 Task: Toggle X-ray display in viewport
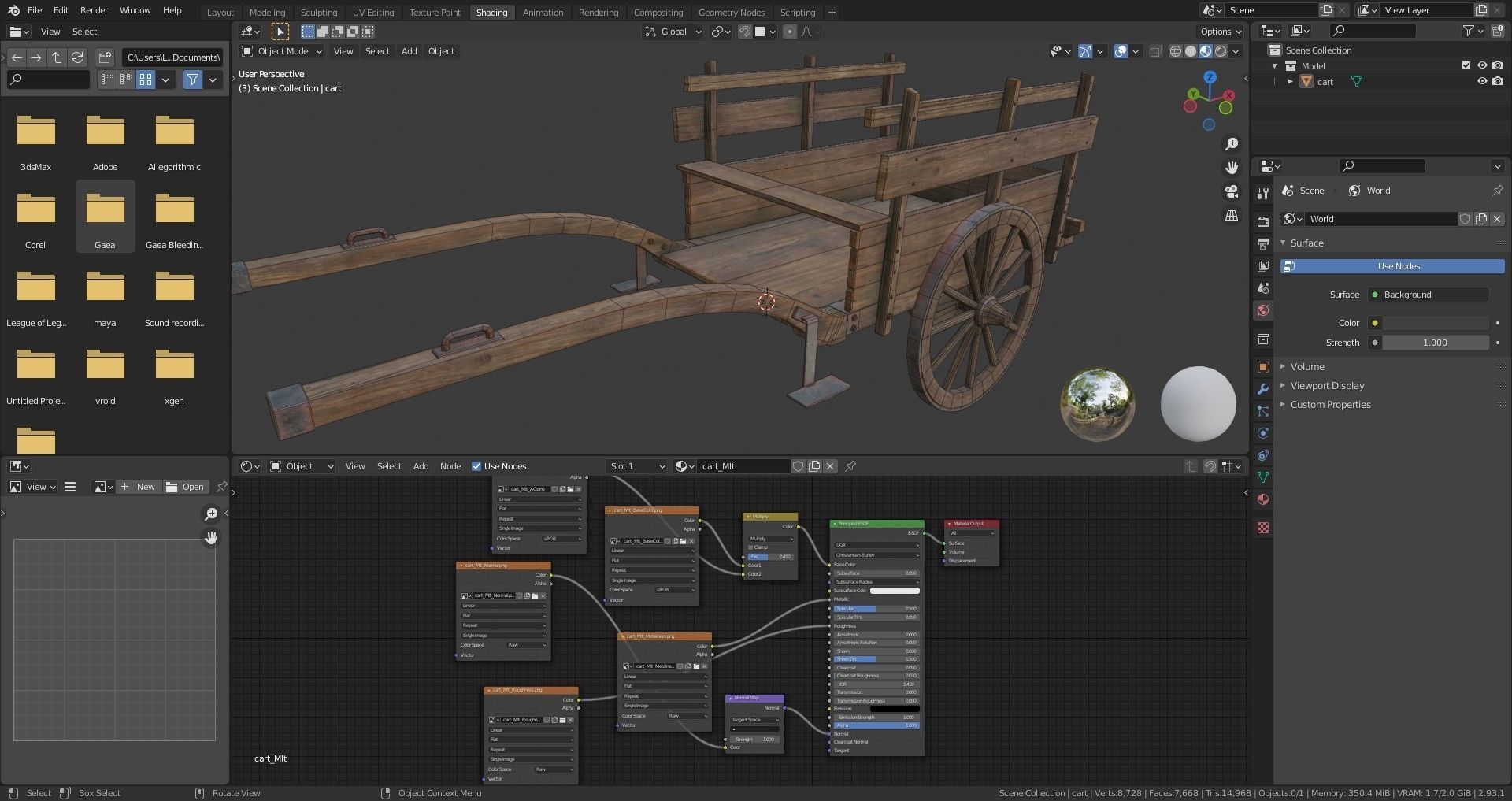point(1155,51)
